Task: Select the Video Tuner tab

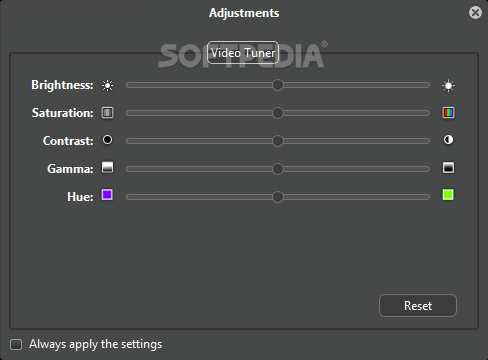Action: click(x=243, y=53)
